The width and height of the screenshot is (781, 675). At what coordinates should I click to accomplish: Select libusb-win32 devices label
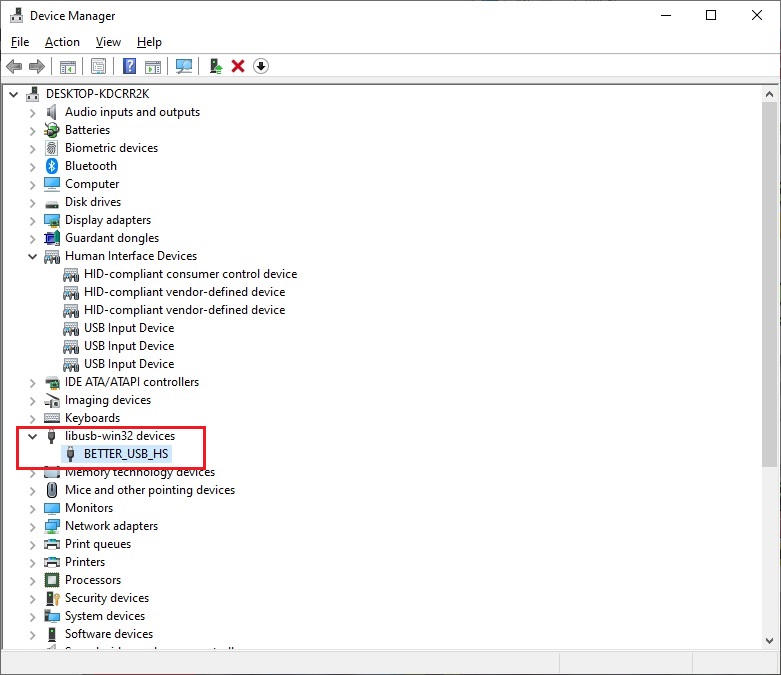120,436
